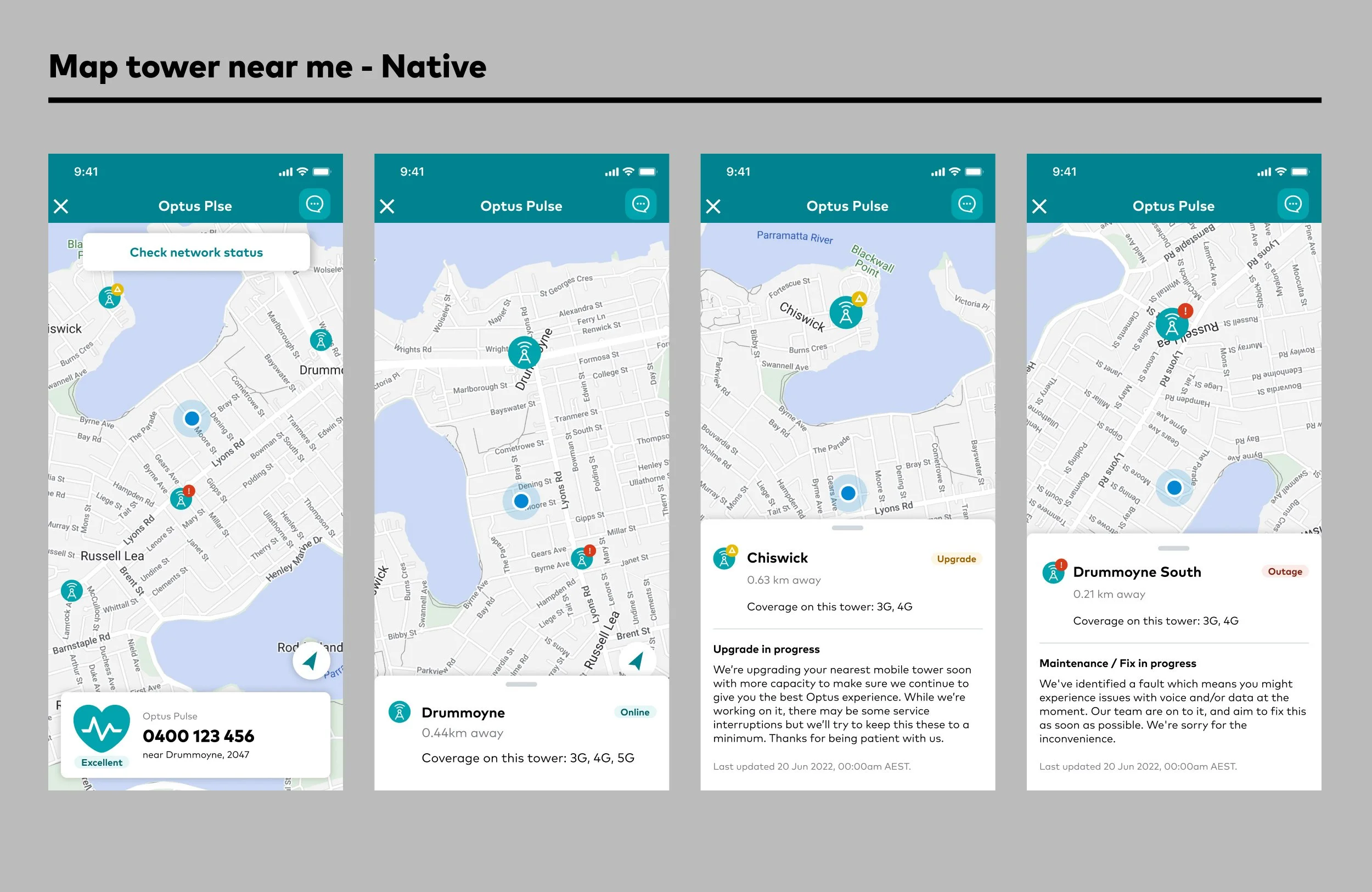The height and width of the screenshot is (892, 1372).
Task: Tap locate-me arrow button on first map
Action: click(x=311, y=661)
